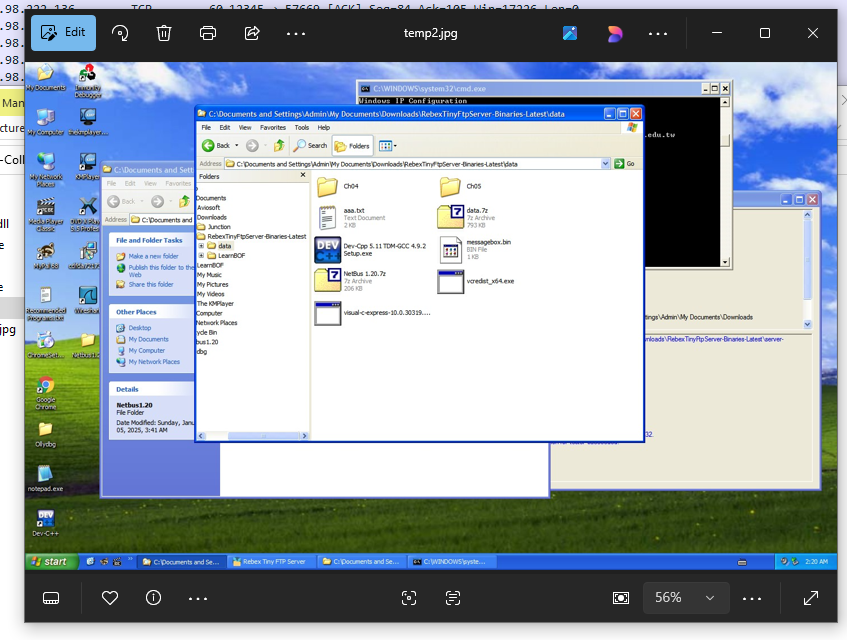This screenshot has height=640, width=847.
Task: Show file info with the info icon
Action: pos(153,598)
